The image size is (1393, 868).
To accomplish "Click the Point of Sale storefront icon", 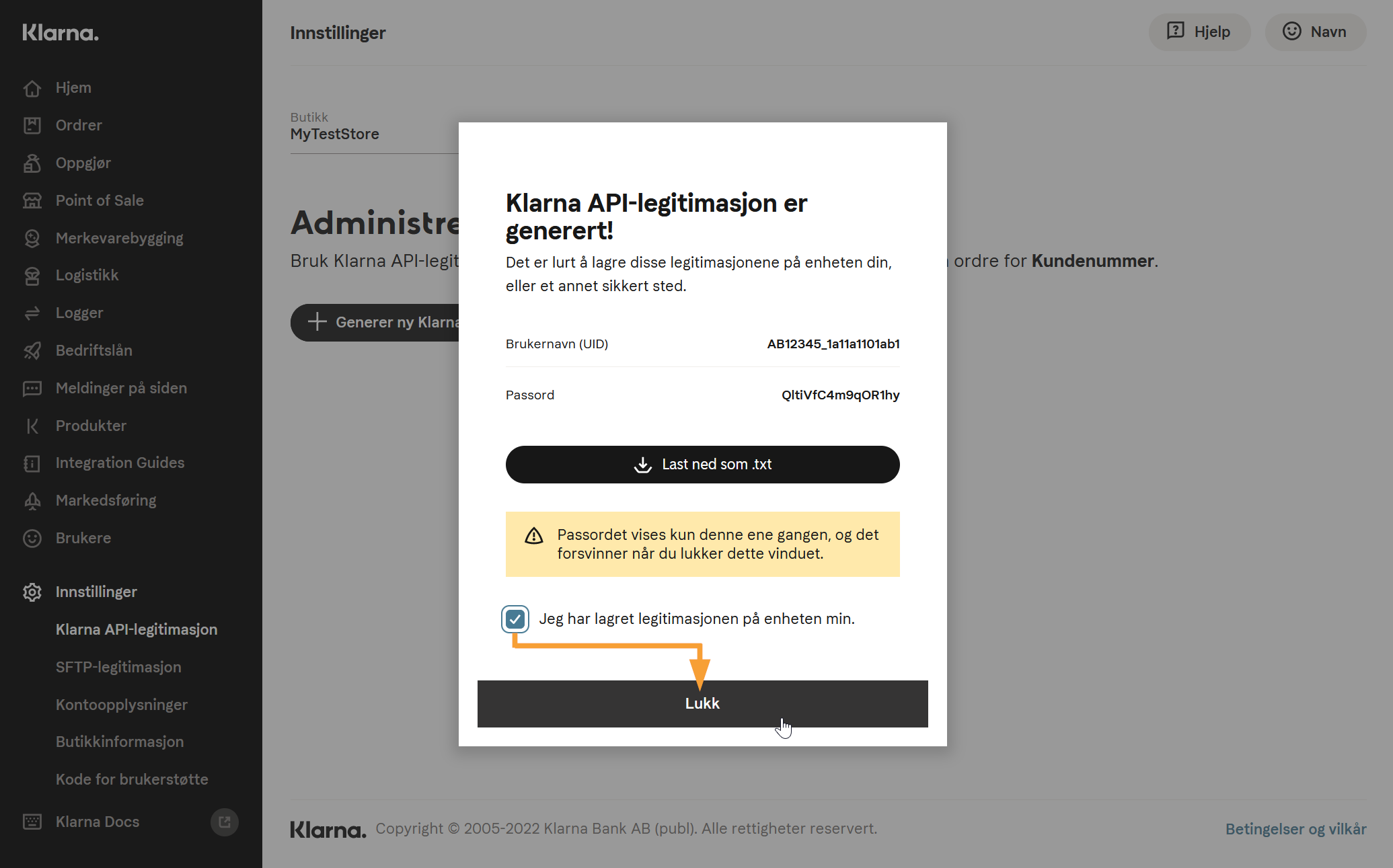I will tap(32, 200).
